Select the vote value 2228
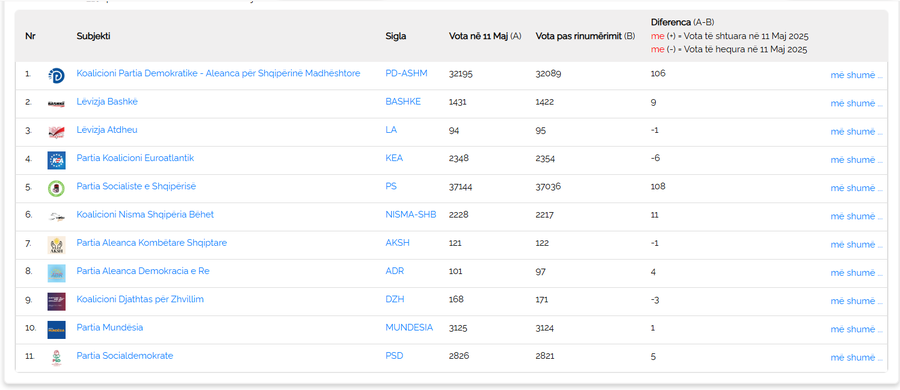 click(459, 214)
